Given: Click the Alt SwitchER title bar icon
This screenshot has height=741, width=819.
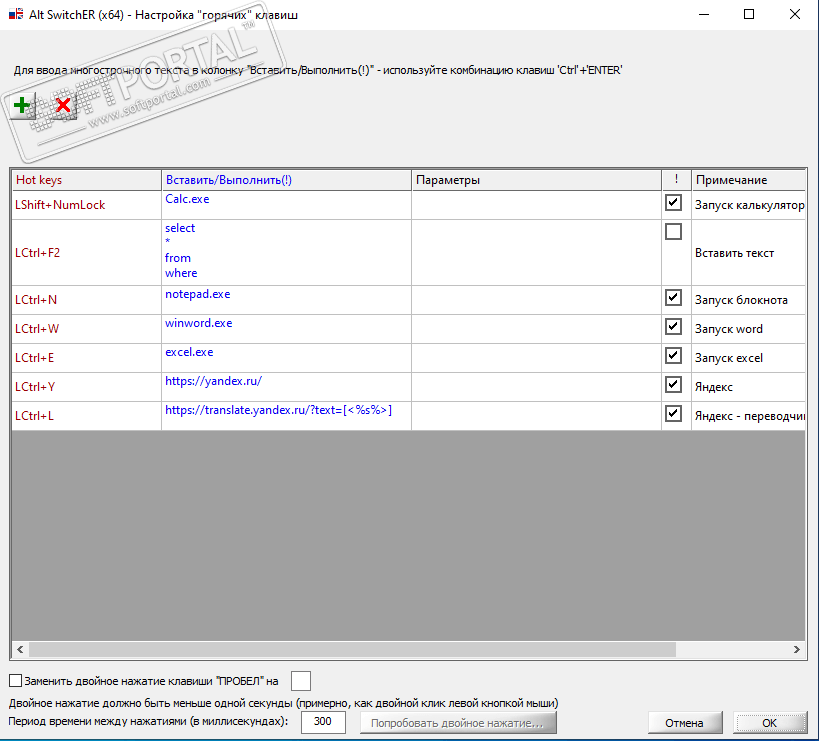Looking at the screenshot, I should pyautogui.click(x=16, y=14).
